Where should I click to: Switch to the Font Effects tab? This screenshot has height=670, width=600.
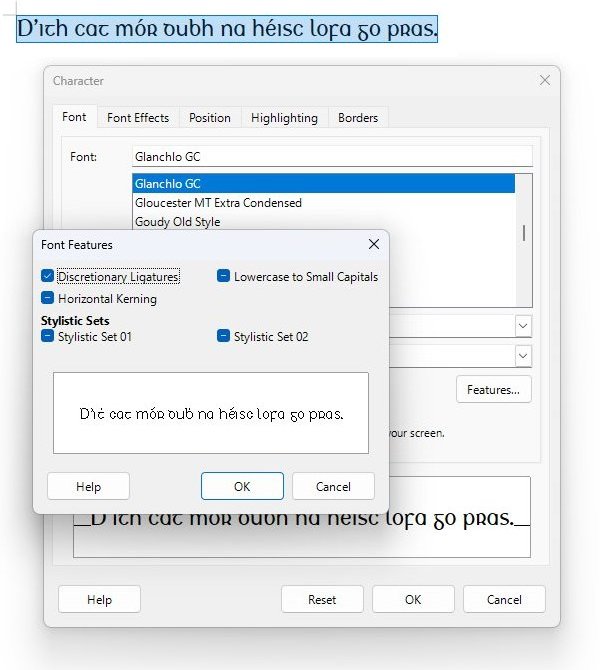tap(138, 118)
